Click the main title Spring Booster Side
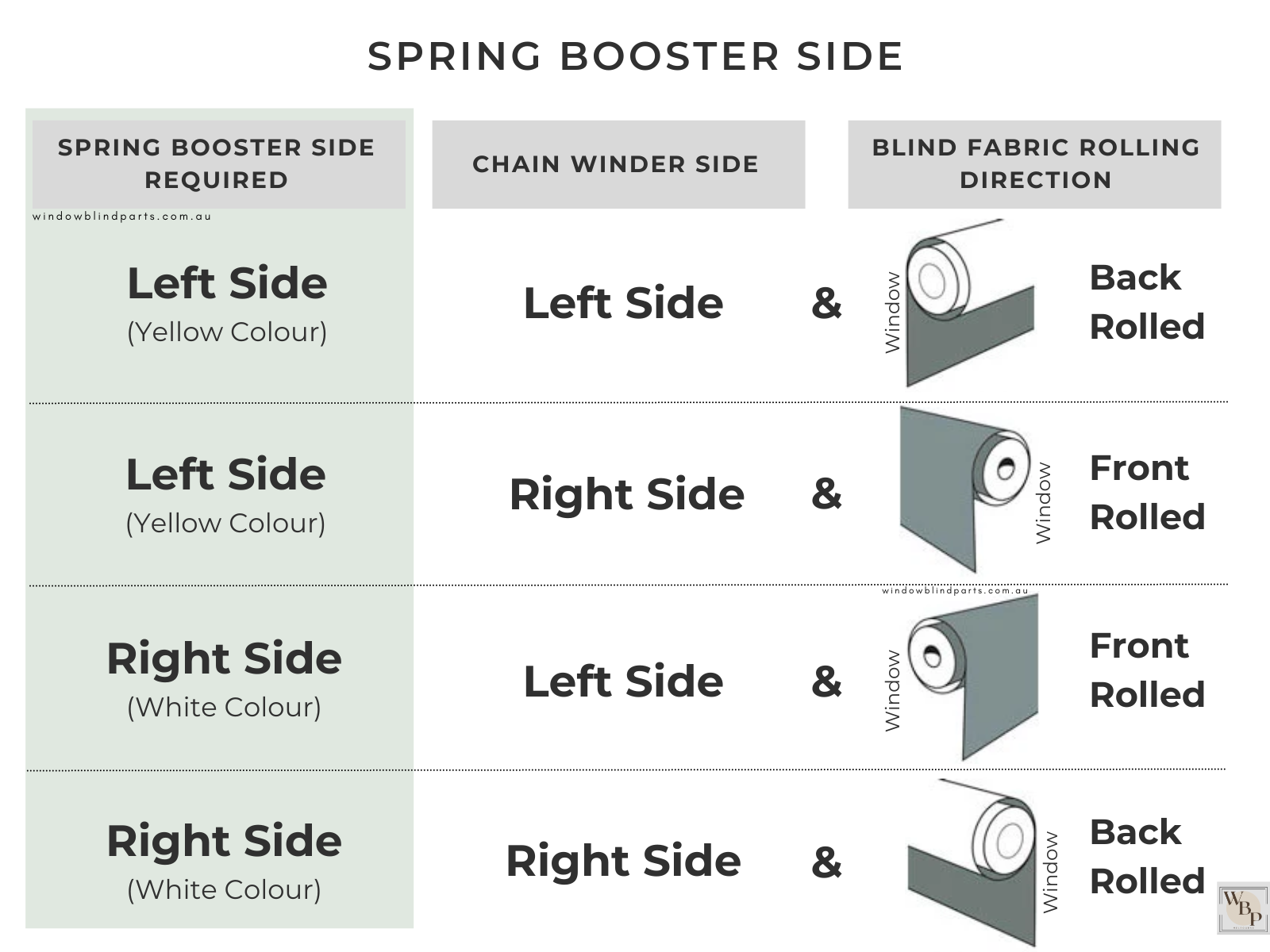Image resolution: width=1270 pixels, height=952 pixels. pos(635,56)
